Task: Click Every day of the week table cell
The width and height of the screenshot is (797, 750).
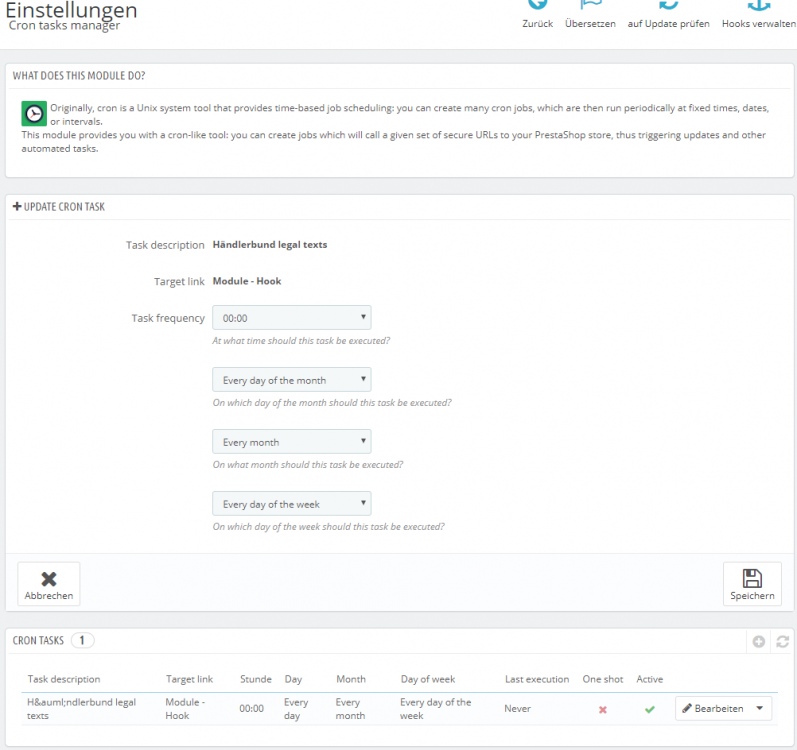Action: pyautogui.click(x=436, y=709)
